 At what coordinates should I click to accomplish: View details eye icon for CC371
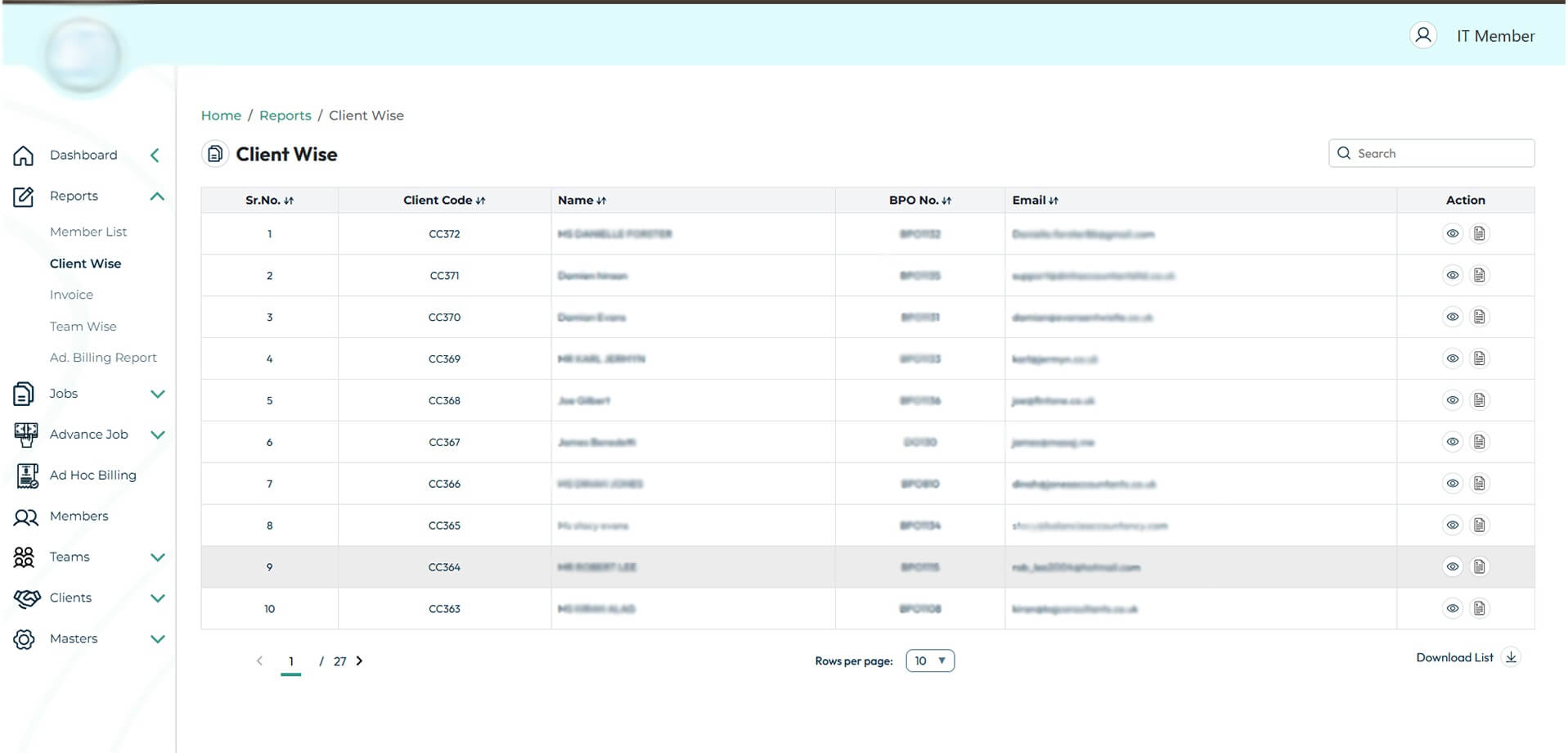tap(1452, 275)
